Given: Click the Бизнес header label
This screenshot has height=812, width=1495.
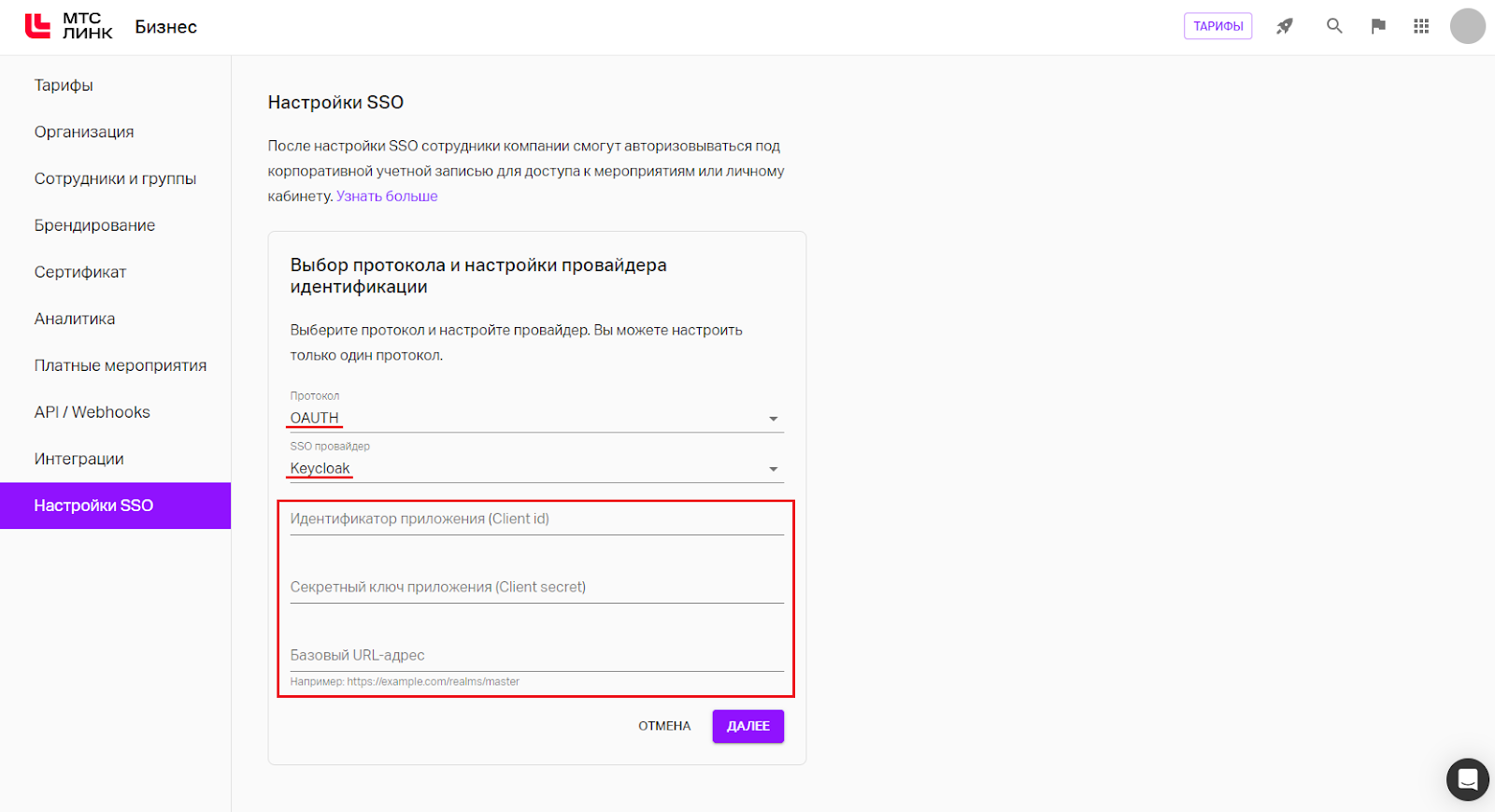Looking at the screenshot, I should click(165, 27).
